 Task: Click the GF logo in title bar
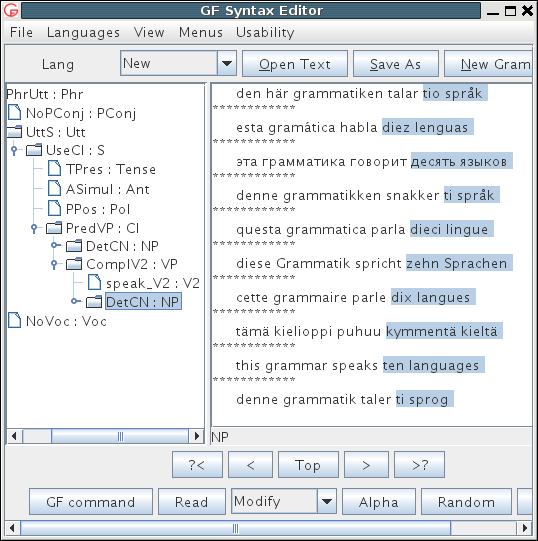11,10
